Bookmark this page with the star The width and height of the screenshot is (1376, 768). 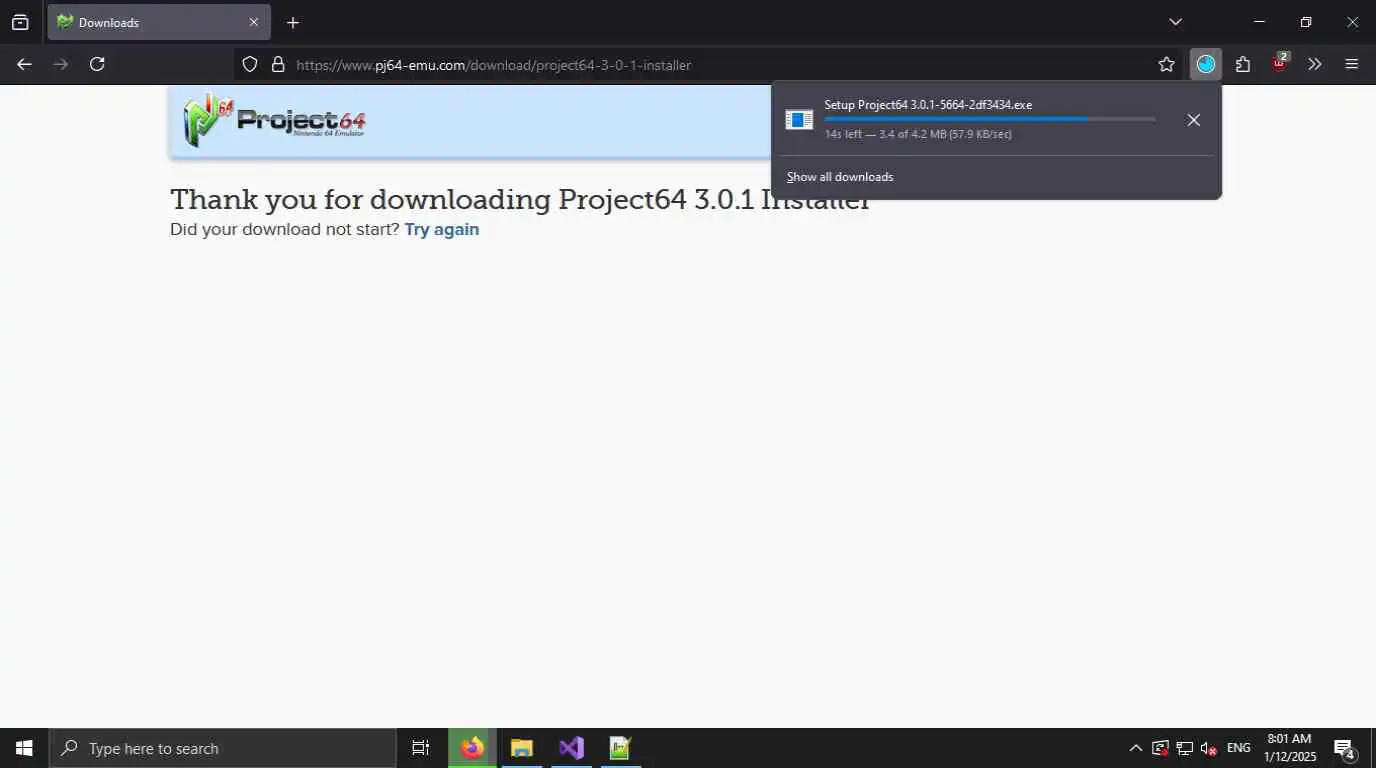(1166, 64)
